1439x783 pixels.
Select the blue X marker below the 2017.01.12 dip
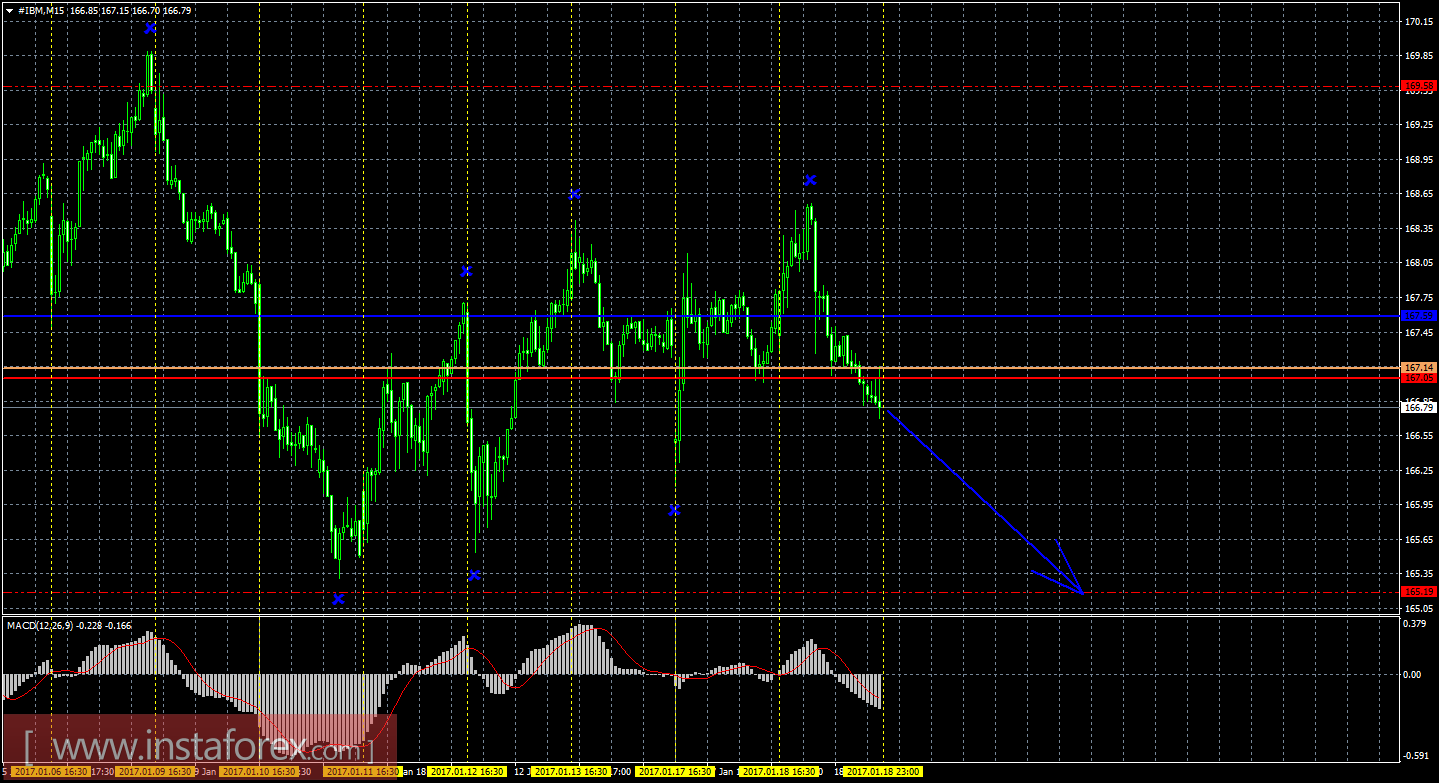[474, 575]
